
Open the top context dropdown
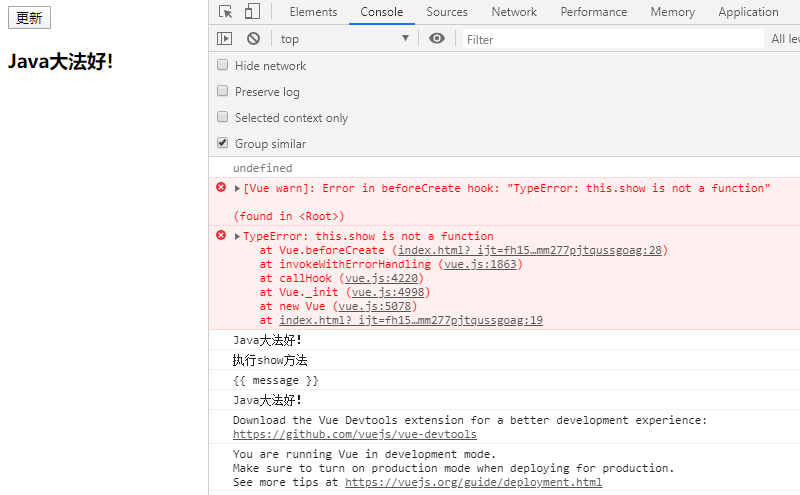click(345, 39)
